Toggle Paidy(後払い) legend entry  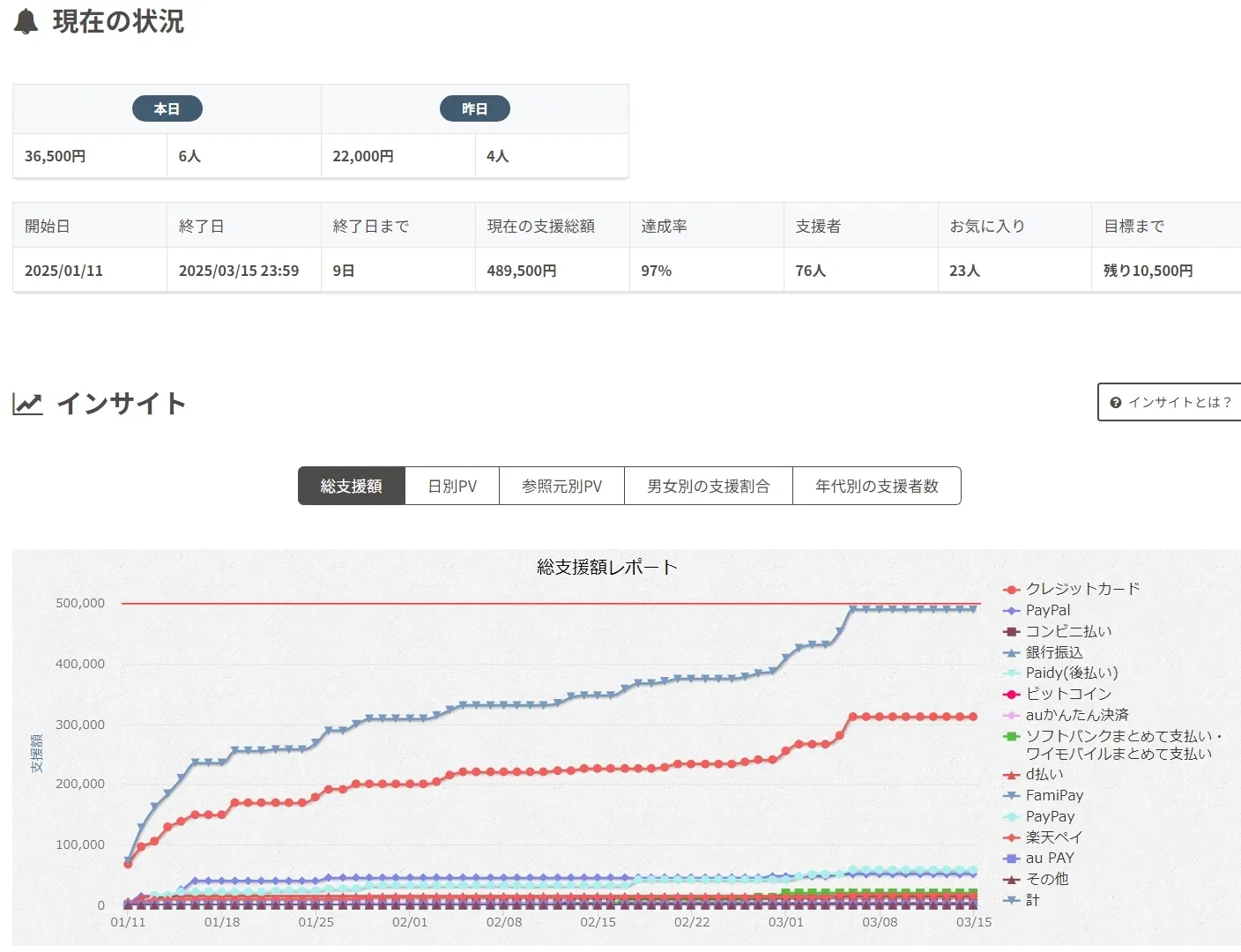coord(1071,673)
